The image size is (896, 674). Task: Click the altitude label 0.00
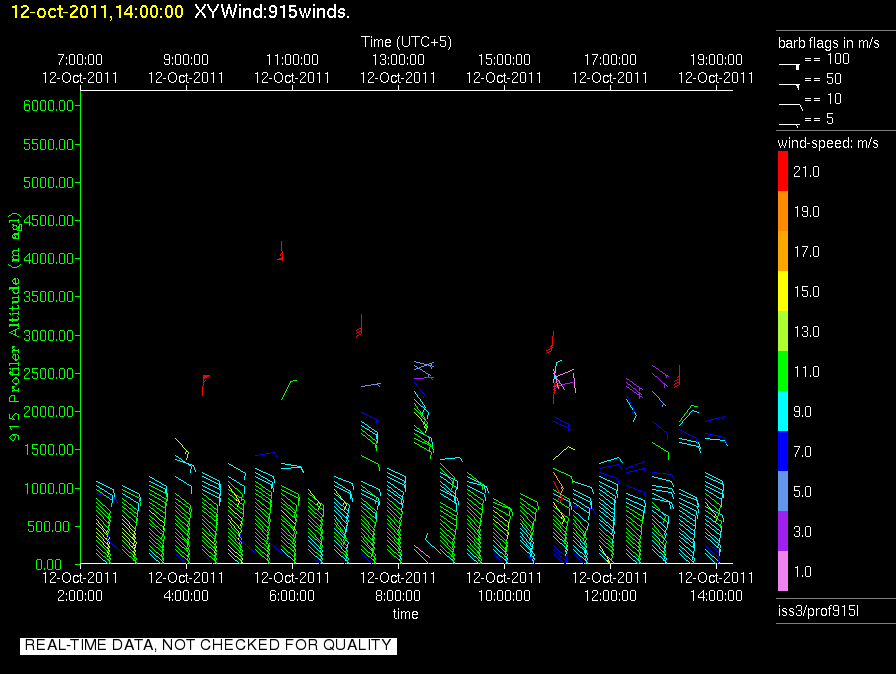(49, 565)
